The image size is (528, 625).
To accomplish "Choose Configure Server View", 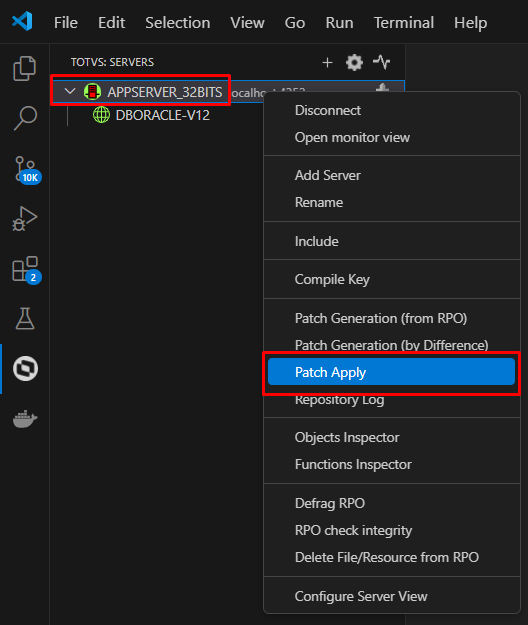I will tap(392, 596).
